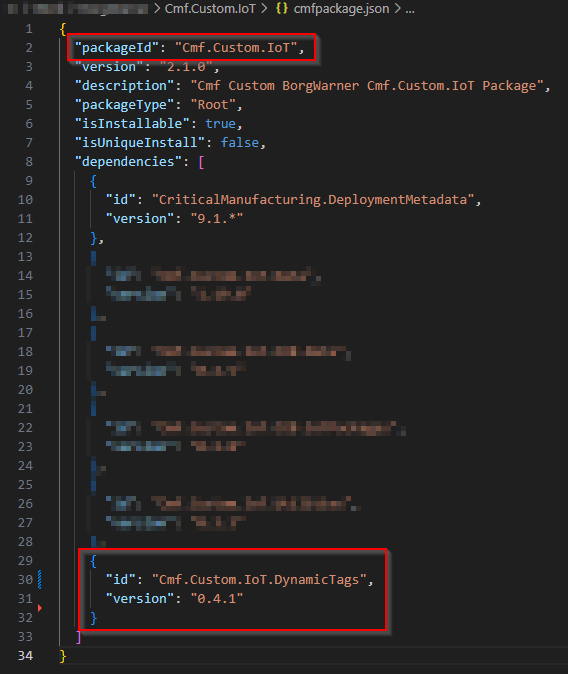Click the "Cmf.Custom.IoT" packageId value

pos(236,48)
